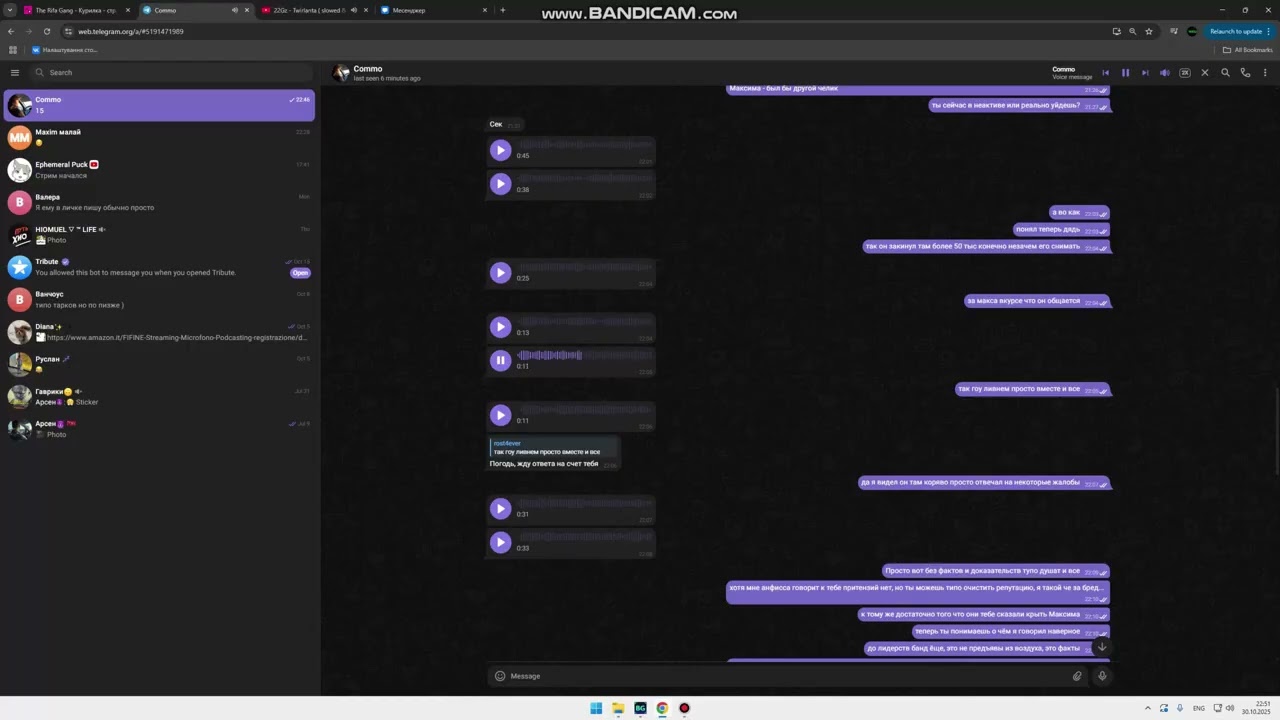Open chat with Diana

pos(160,332)
